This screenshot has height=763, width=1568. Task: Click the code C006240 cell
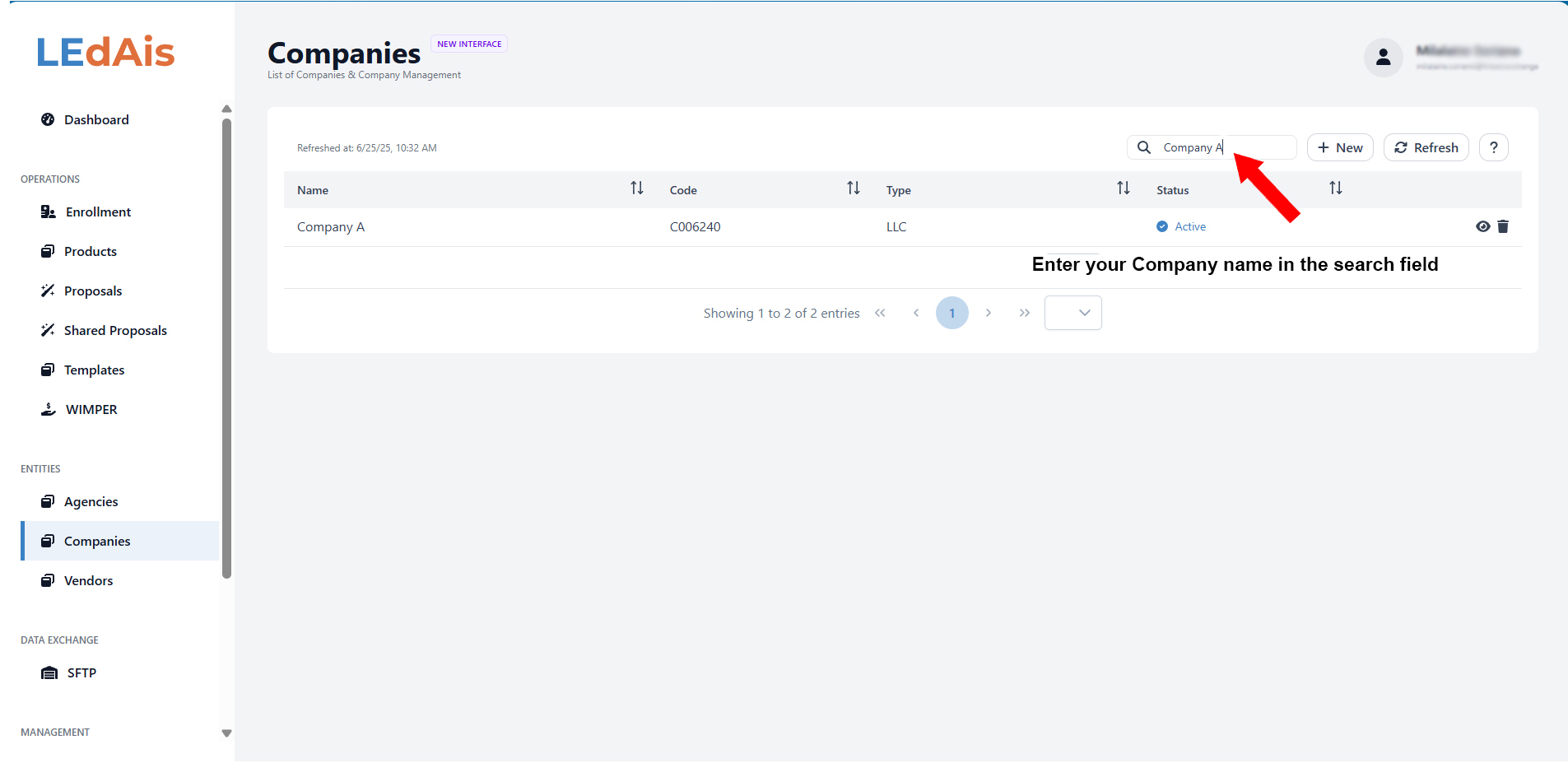point(696,227)
